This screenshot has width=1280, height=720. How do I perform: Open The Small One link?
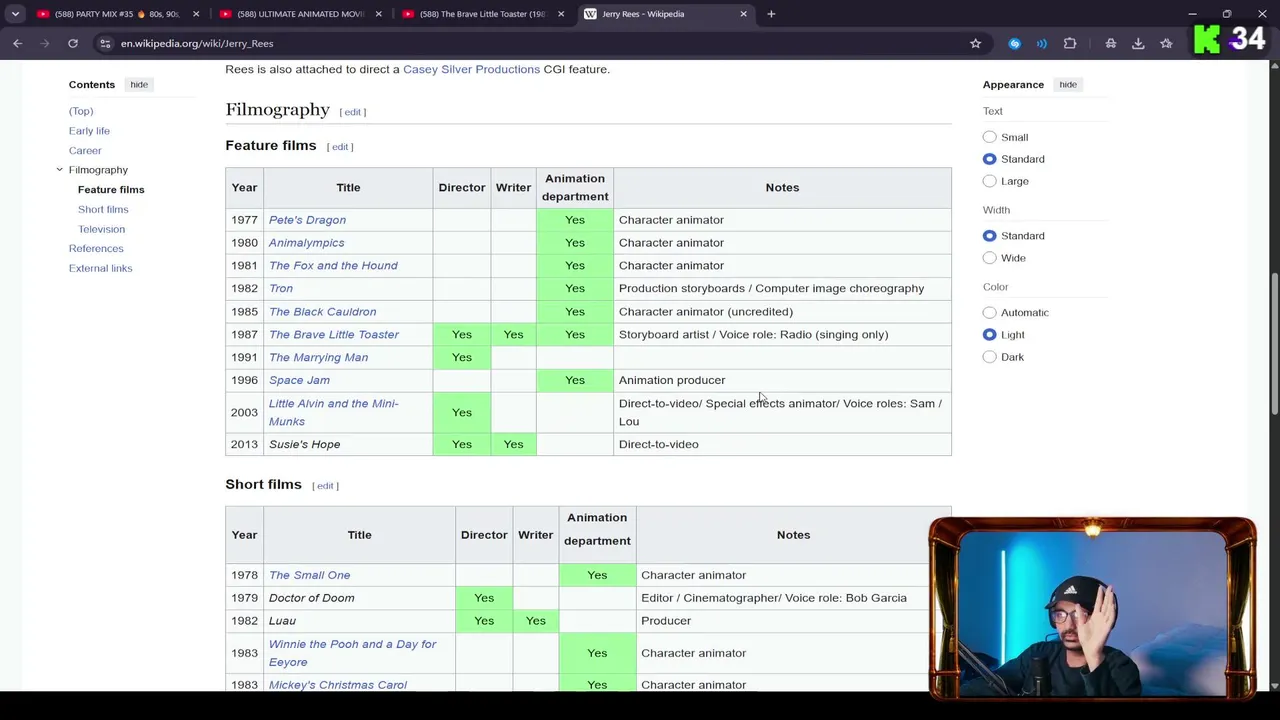click(x=309, y=576)
